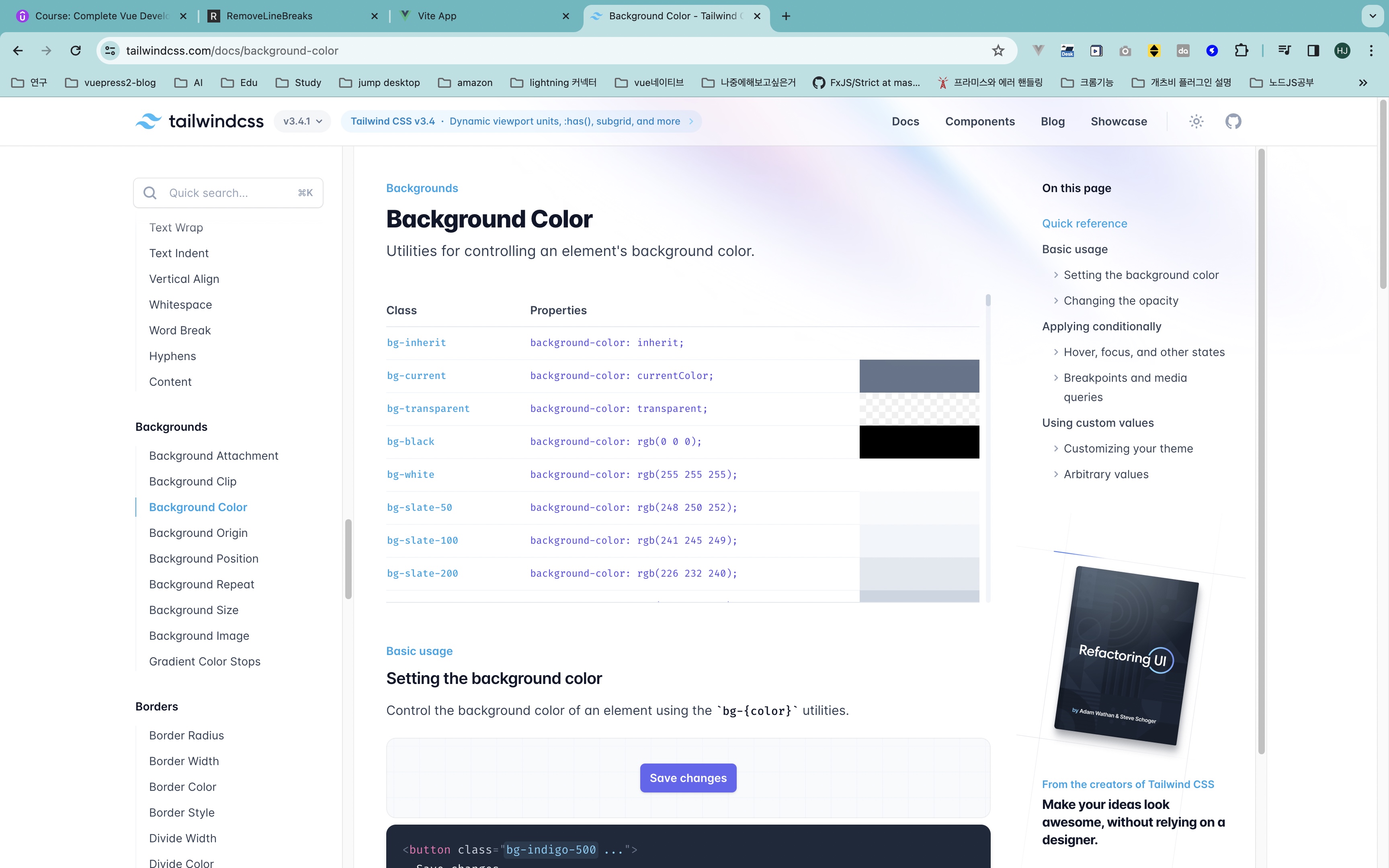
Task: Open the AI bookmark folder
Action: pos(189,83)
